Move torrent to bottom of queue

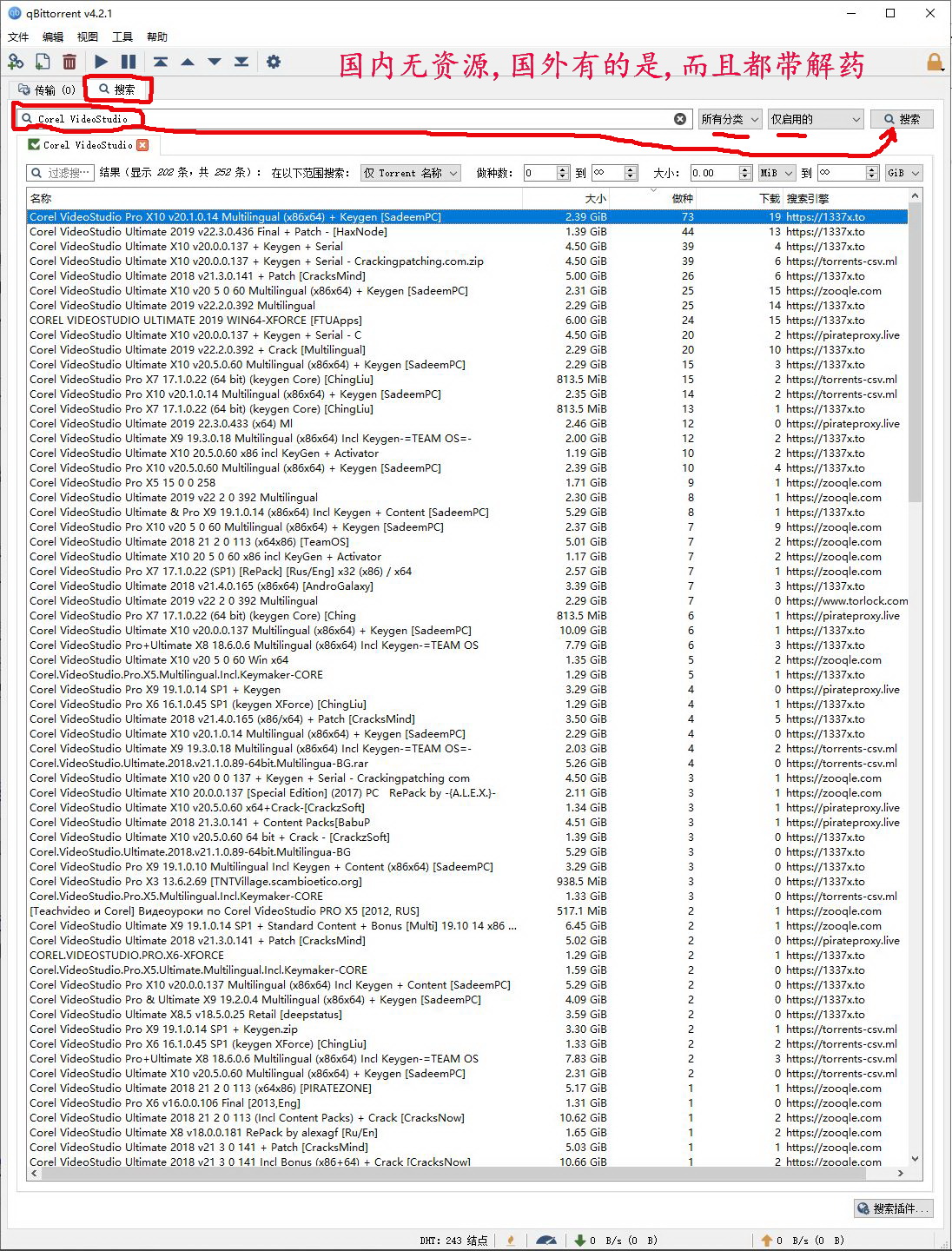[241, 62]
